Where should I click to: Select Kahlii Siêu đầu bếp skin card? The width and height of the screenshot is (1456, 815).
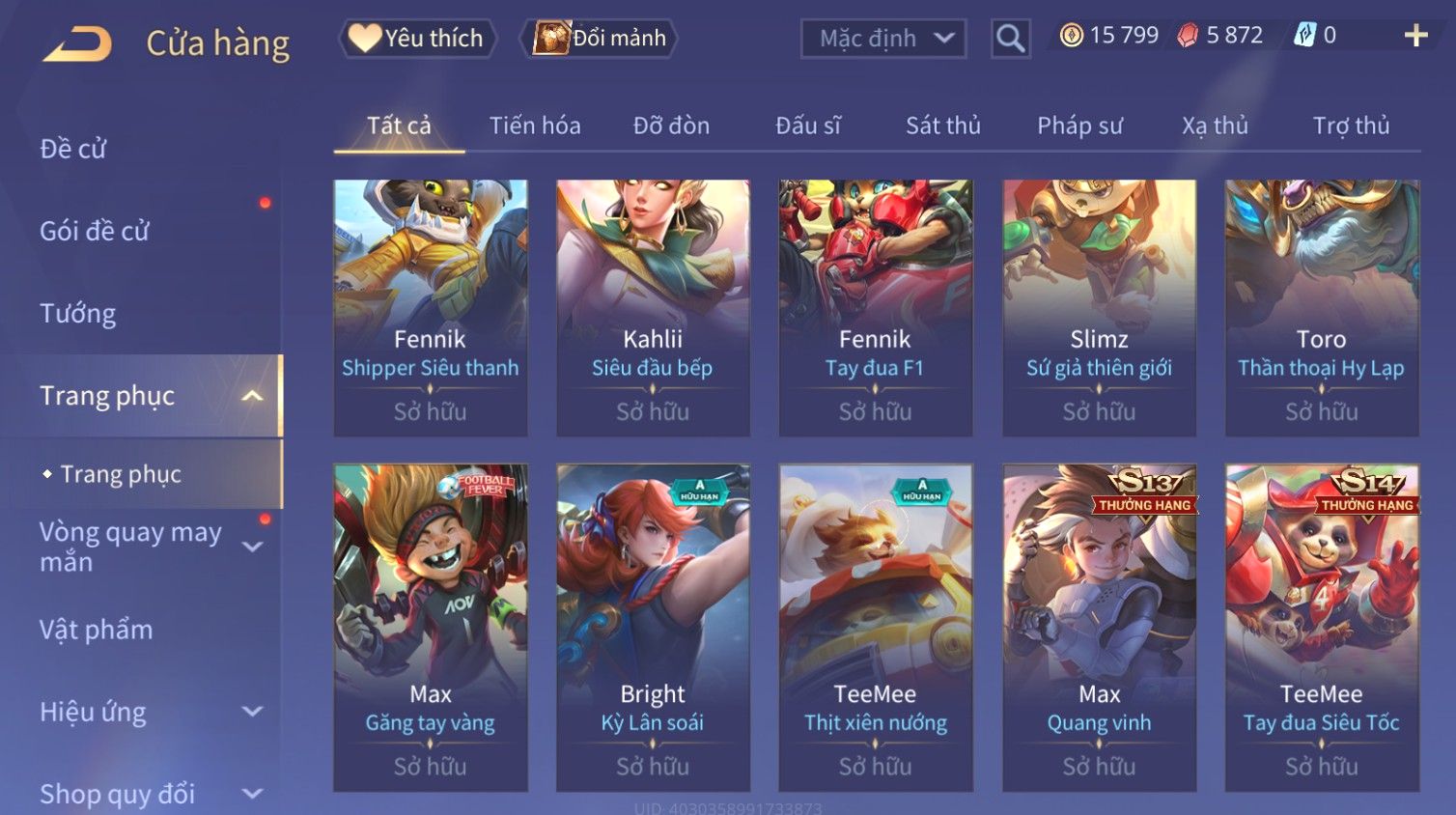pyautogui.click(x=653, y=308)
